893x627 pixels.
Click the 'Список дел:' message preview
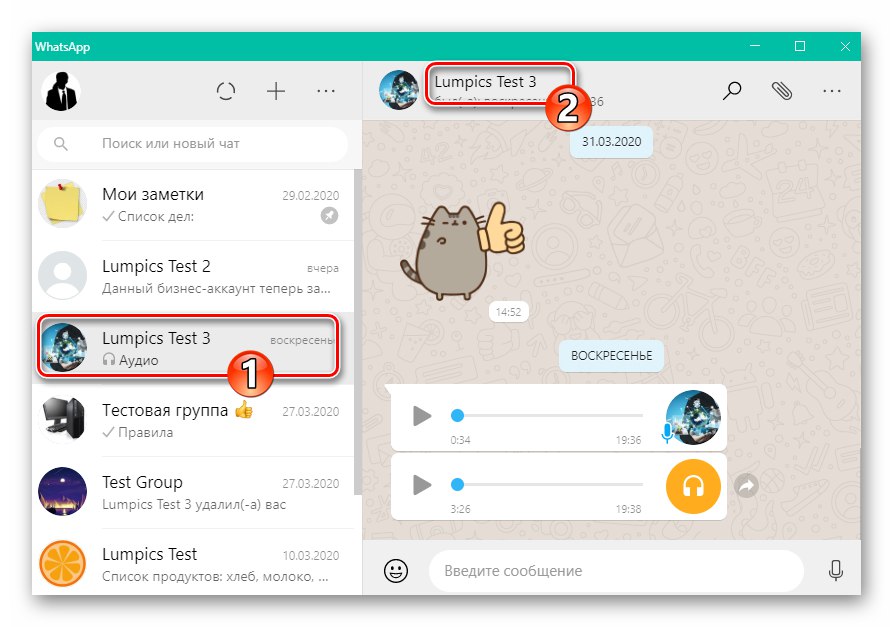[x=155, y=216]
